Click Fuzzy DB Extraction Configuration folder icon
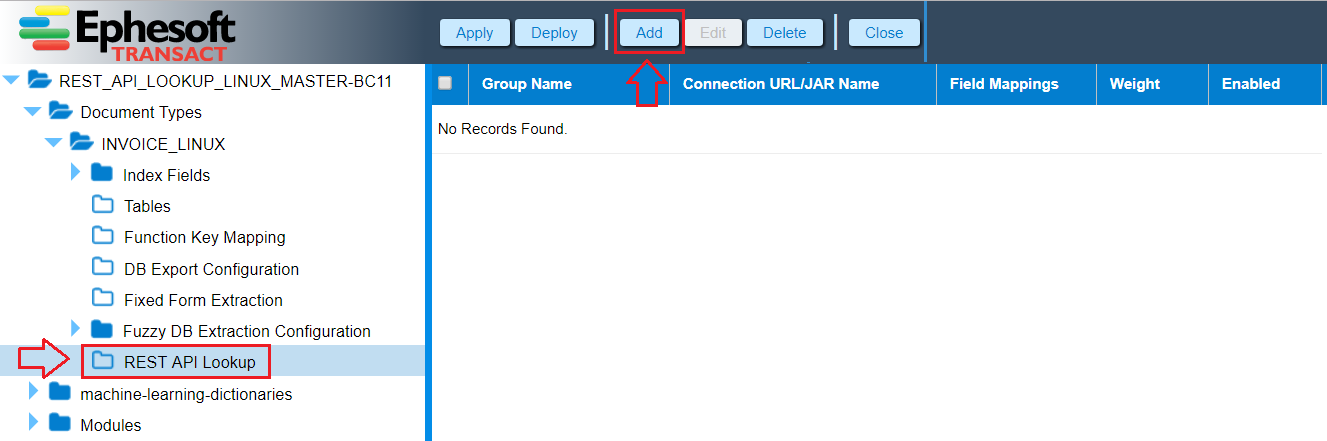The image size is (1327, 441). pyautogui.click(x=102, y=330)
